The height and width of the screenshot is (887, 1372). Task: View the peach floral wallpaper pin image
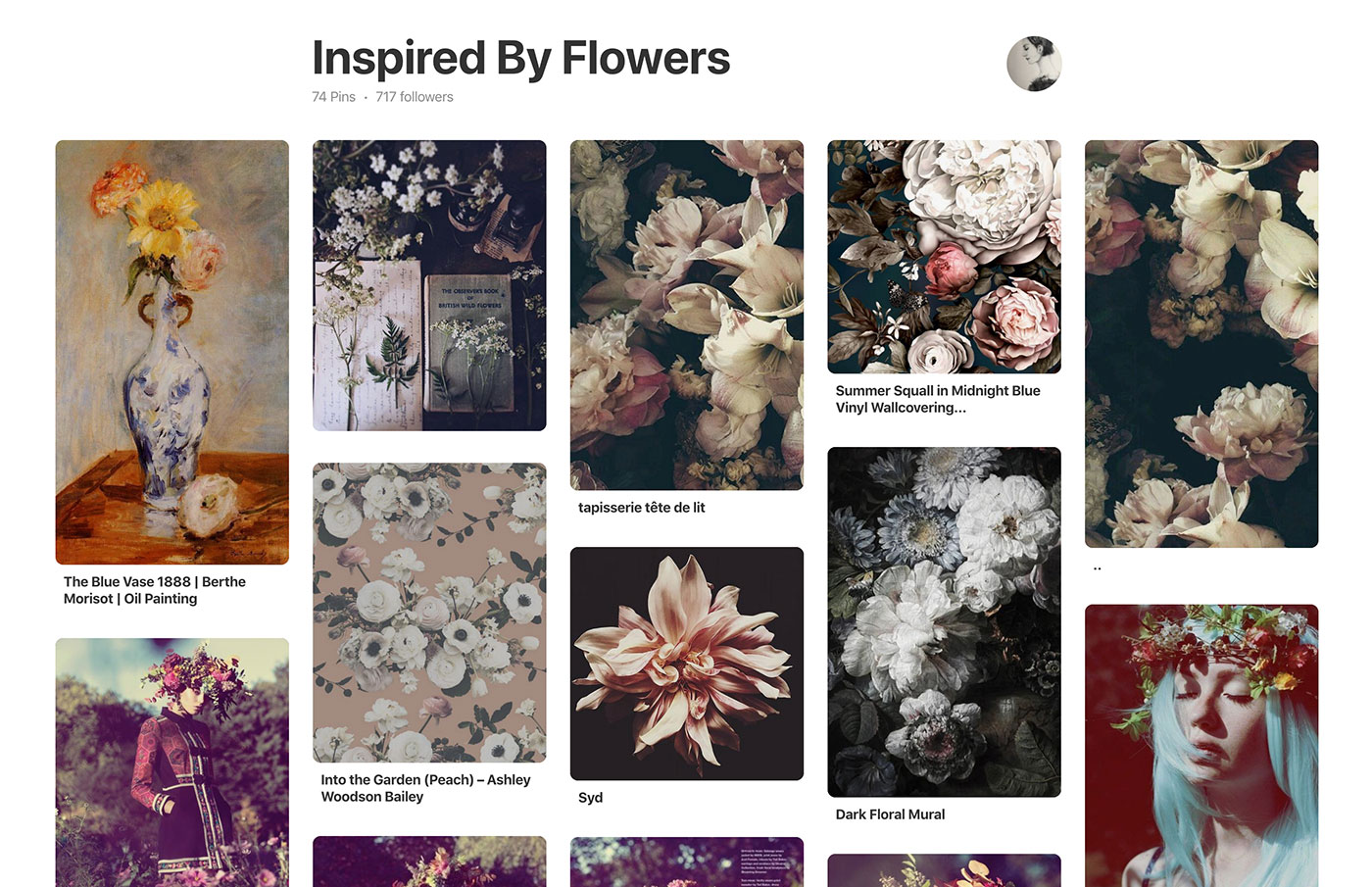coord(429,613)
